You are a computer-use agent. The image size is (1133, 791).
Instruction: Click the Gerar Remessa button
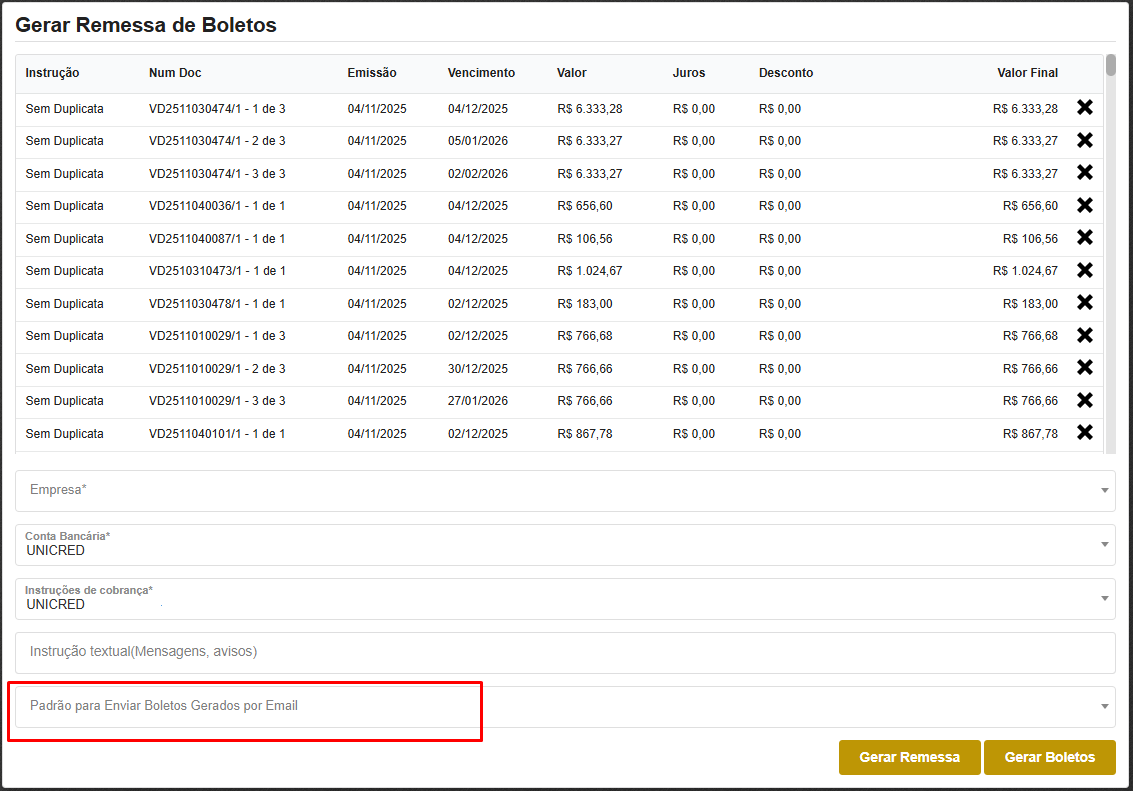[909, 757]
